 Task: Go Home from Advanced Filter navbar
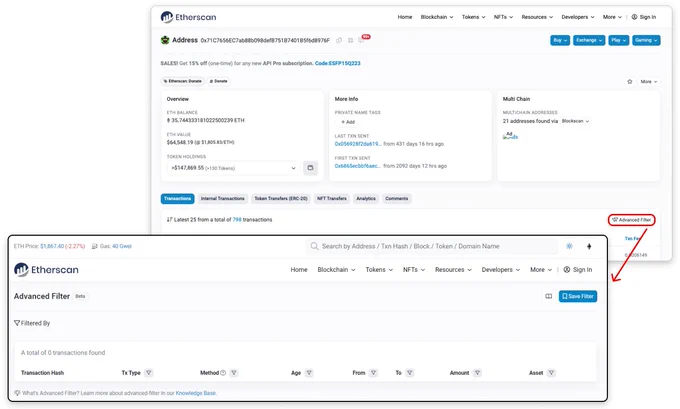[x=299, y=270]
